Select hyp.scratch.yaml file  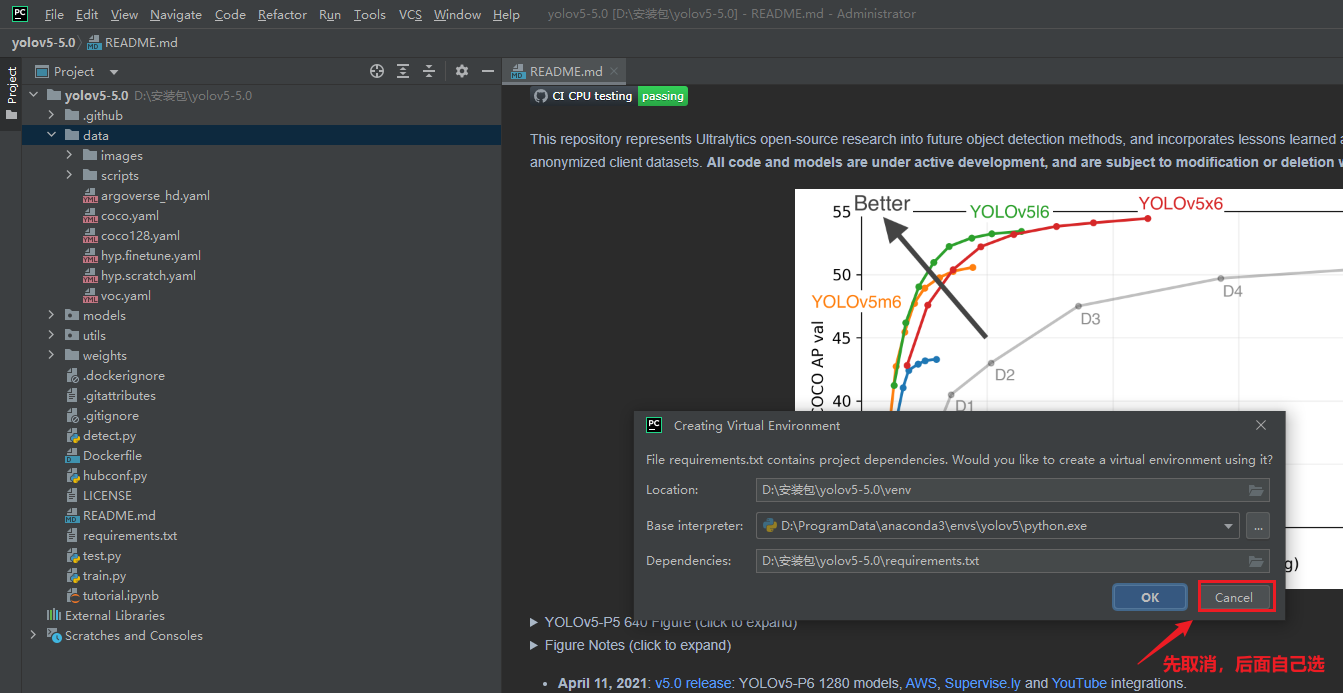coord(139,275)
